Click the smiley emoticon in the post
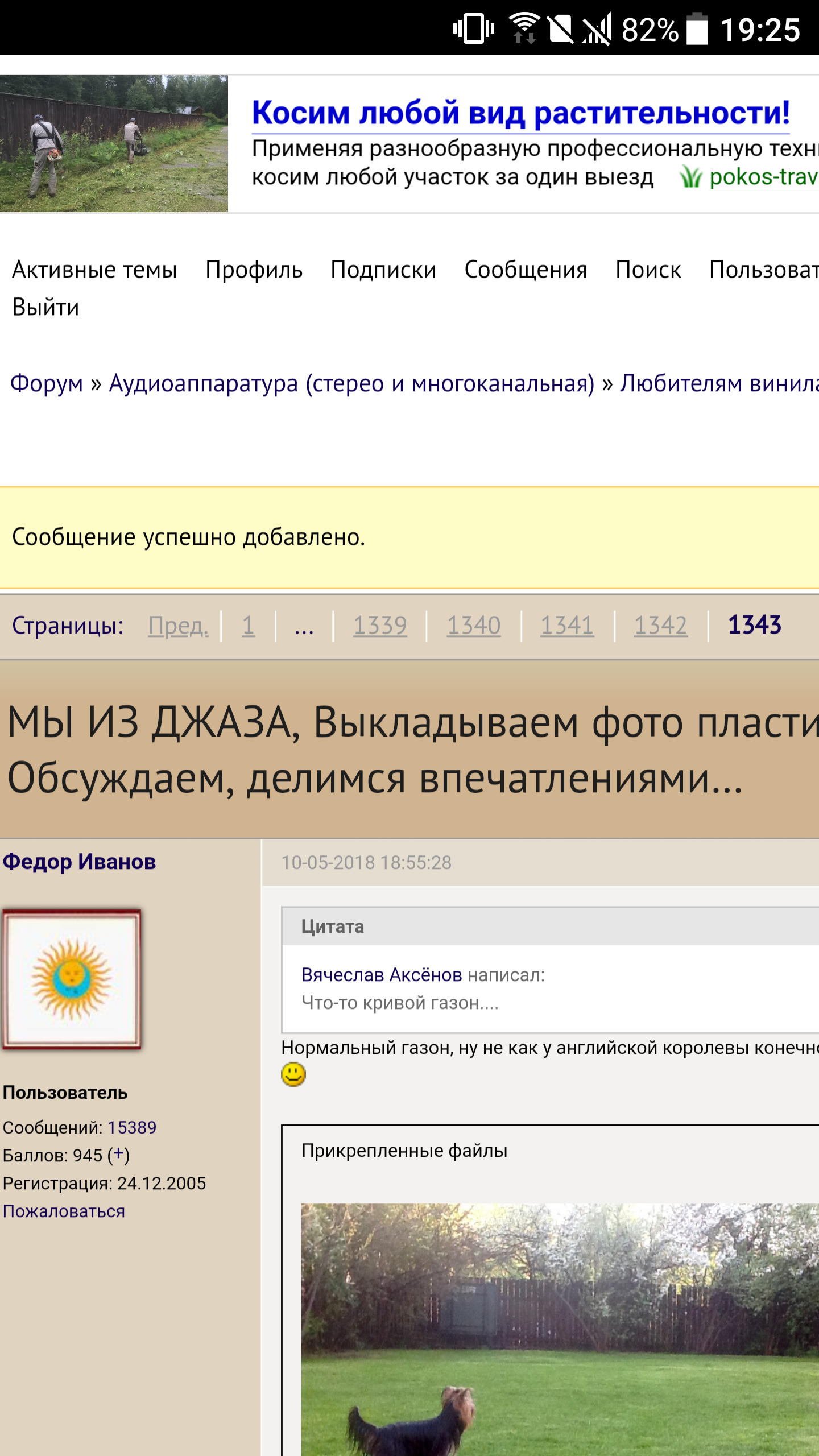 293,1074
